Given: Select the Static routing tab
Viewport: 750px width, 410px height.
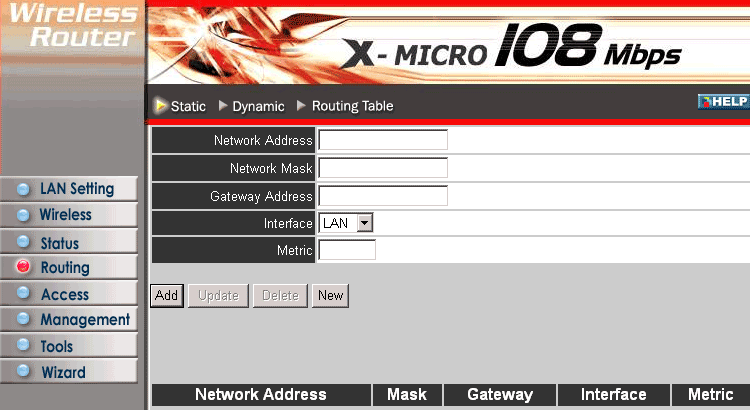Looking at the screenshot, I should [188, 106].
